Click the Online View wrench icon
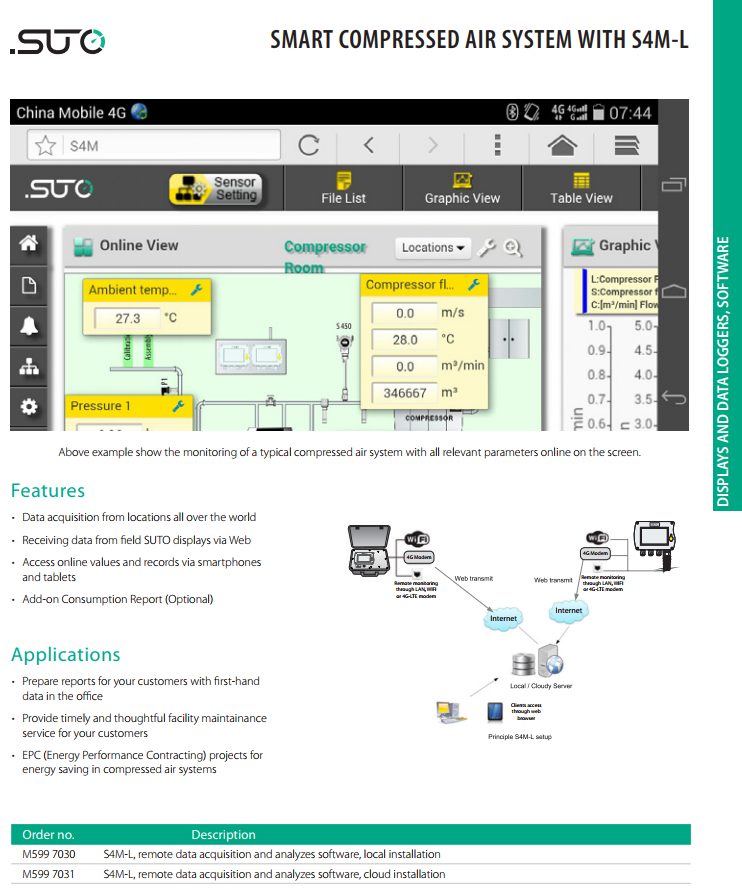 pos(487,248)
